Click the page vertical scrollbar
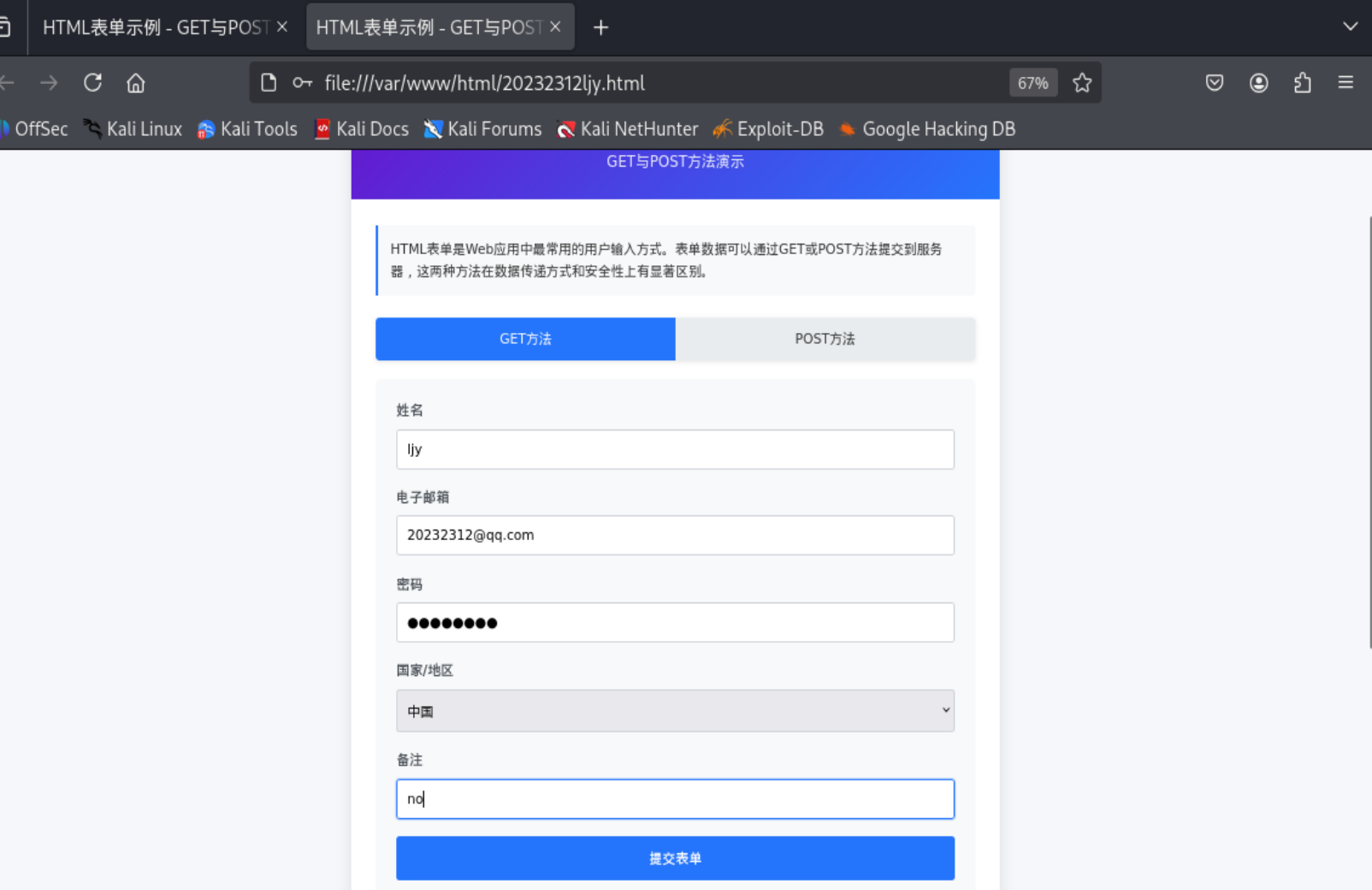Screen dimensions: 1372x890 click(1369, 432)
